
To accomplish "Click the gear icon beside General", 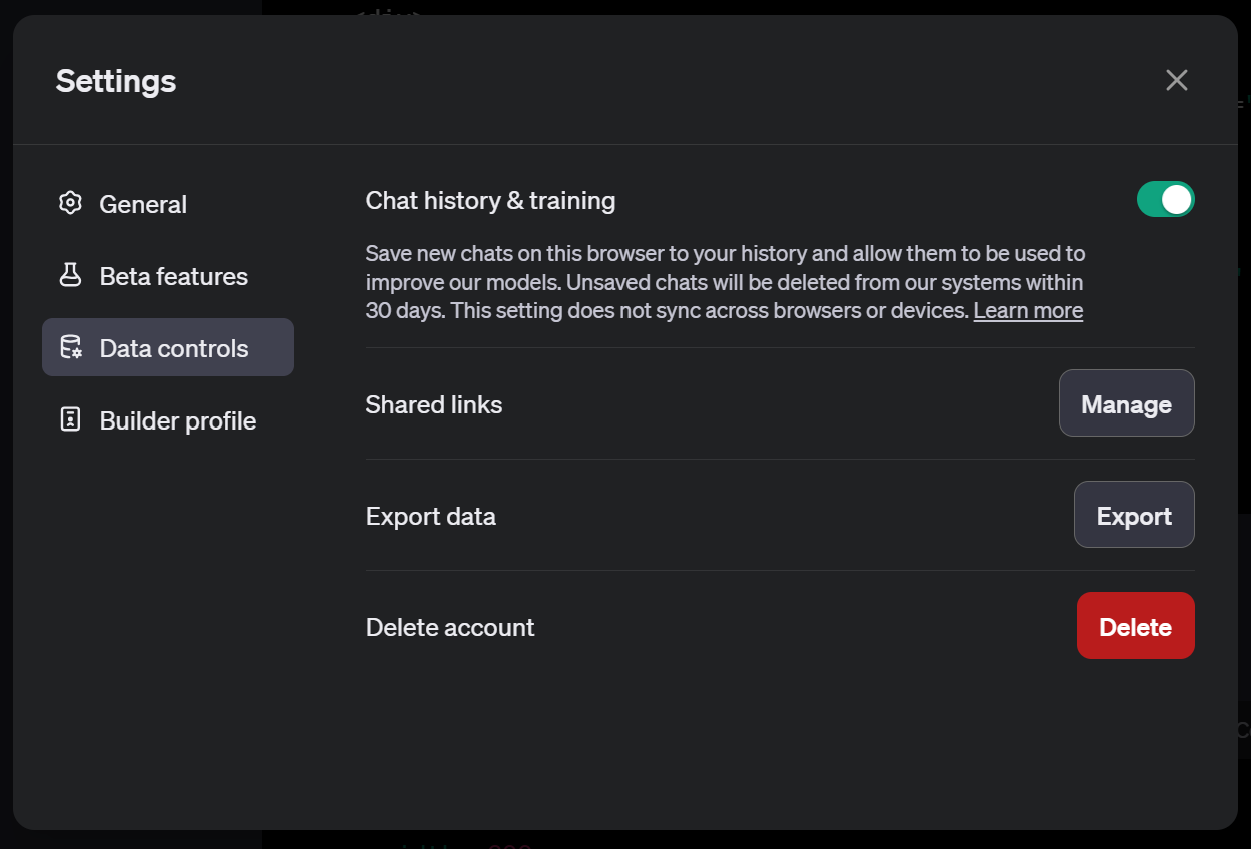I will [x=70, y=203].
